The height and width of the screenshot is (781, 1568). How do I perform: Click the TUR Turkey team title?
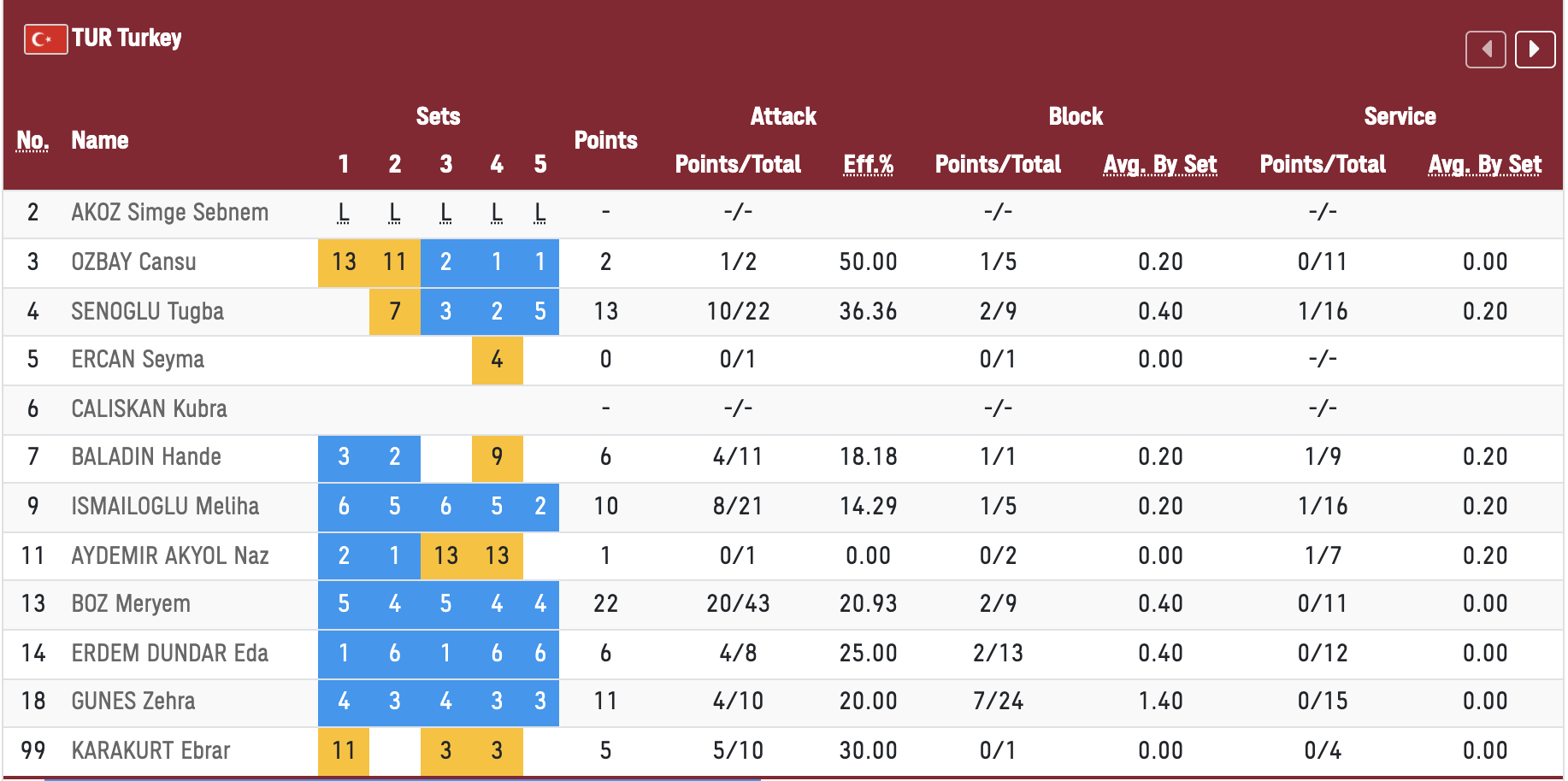(x=127, y=38)
